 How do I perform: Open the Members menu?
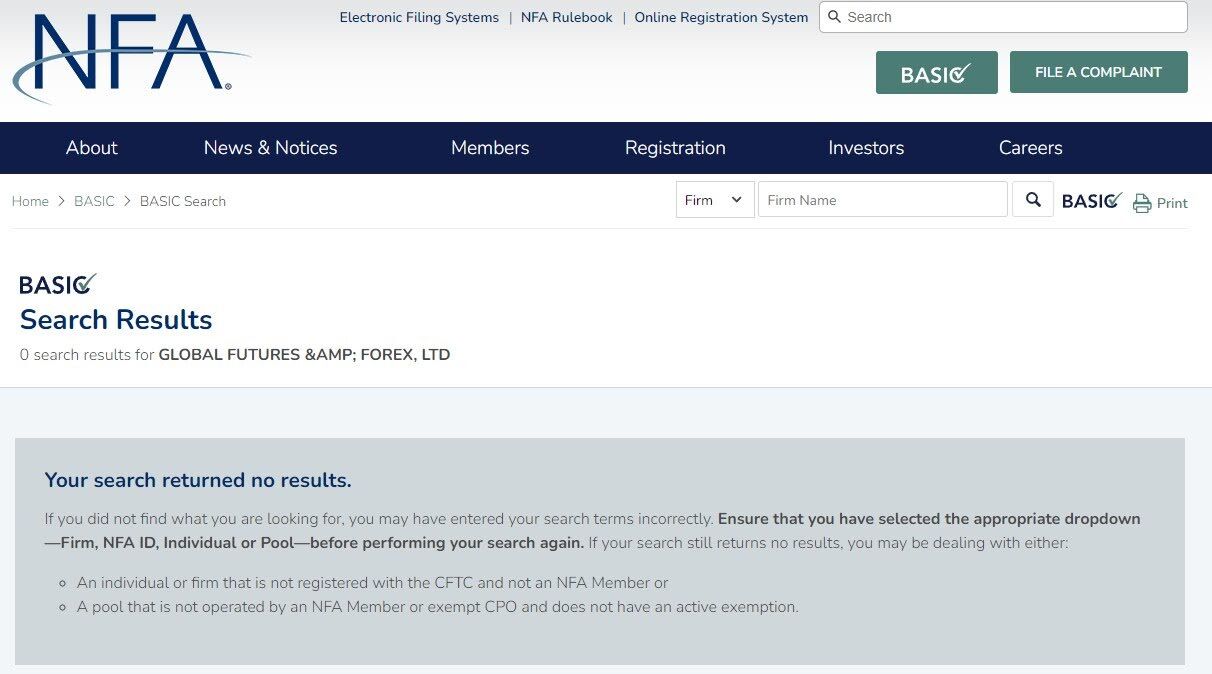pos(490,148)
